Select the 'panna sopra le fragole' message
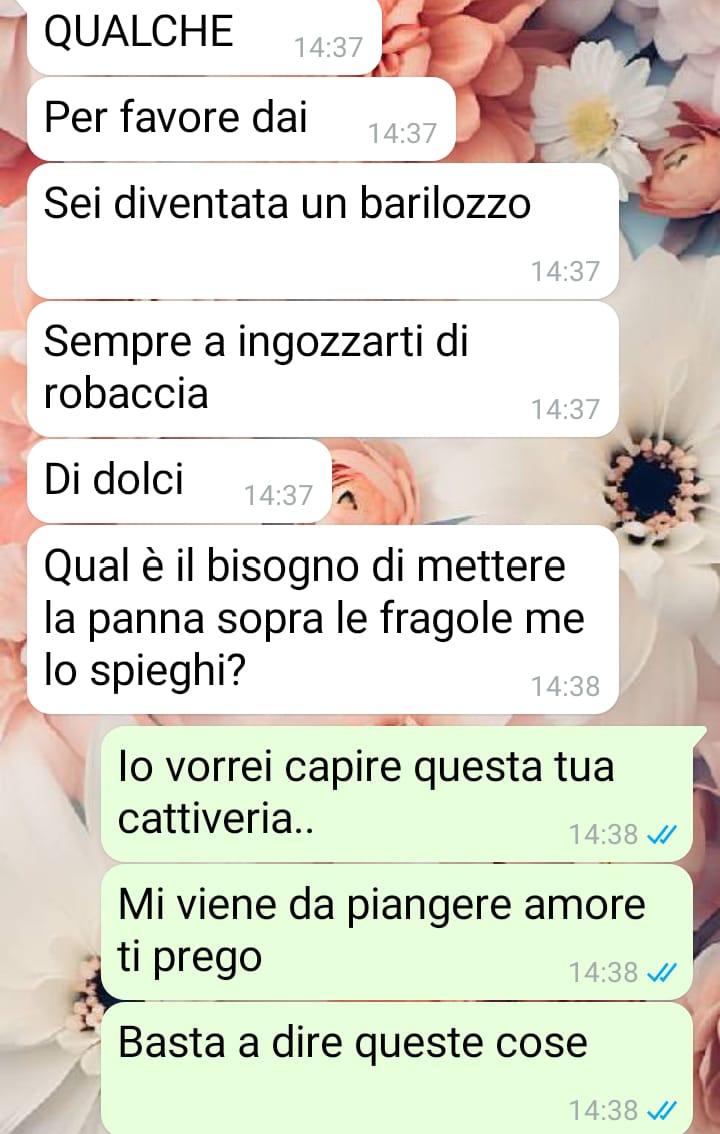Screen dimensions: 720x1134 [322, 620]
